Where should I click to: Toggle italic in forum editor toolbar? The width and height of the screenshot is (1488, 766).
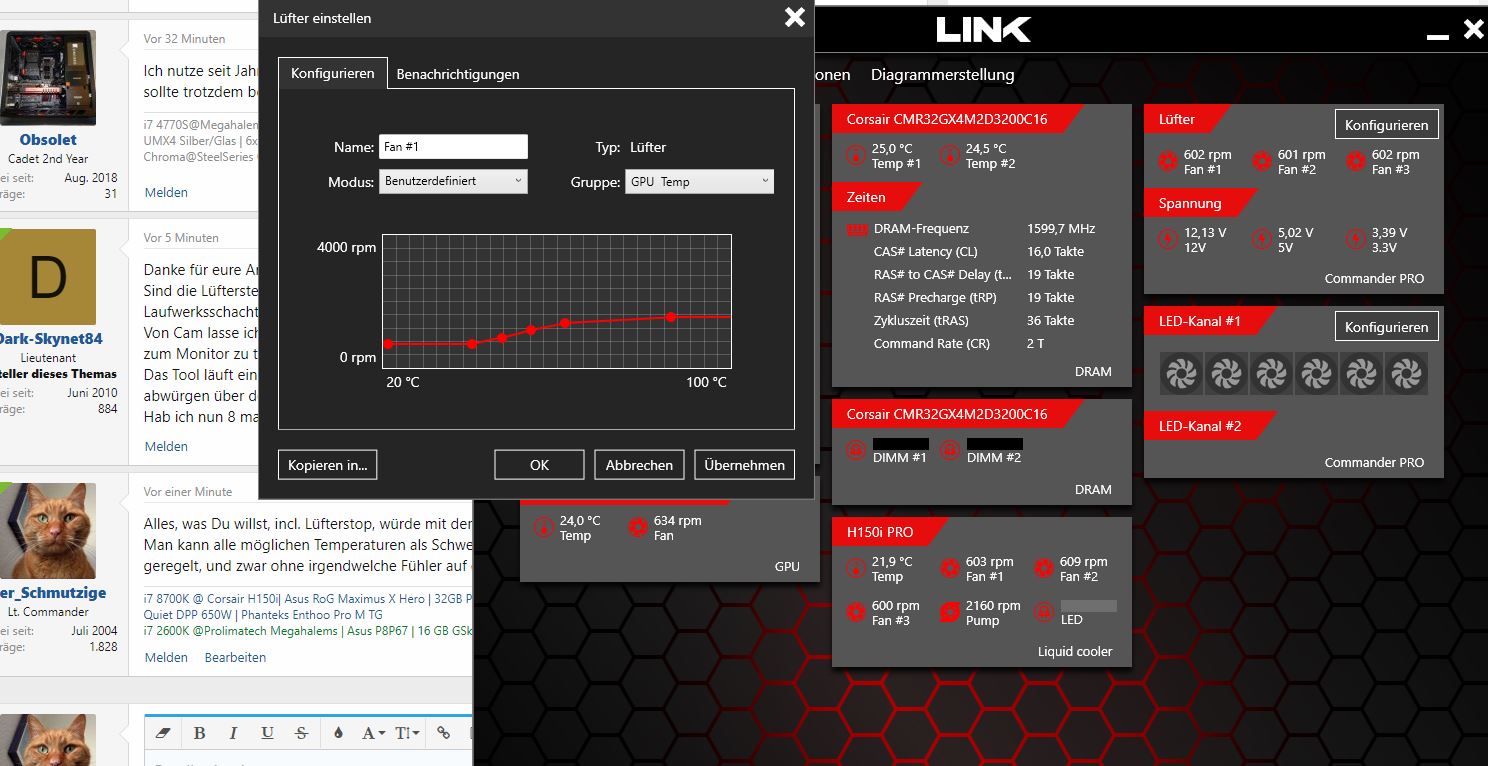tap(233, 733)
